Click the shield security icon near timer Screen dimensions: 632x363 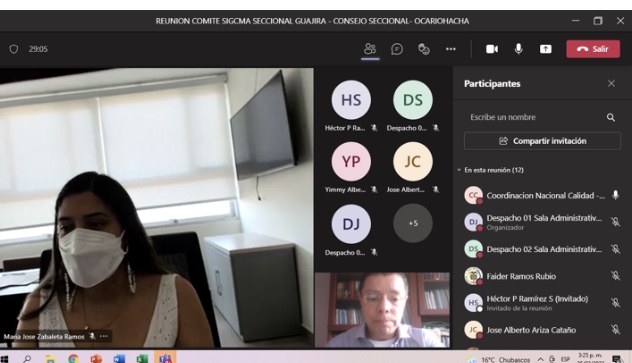click(x=14, y=49)
